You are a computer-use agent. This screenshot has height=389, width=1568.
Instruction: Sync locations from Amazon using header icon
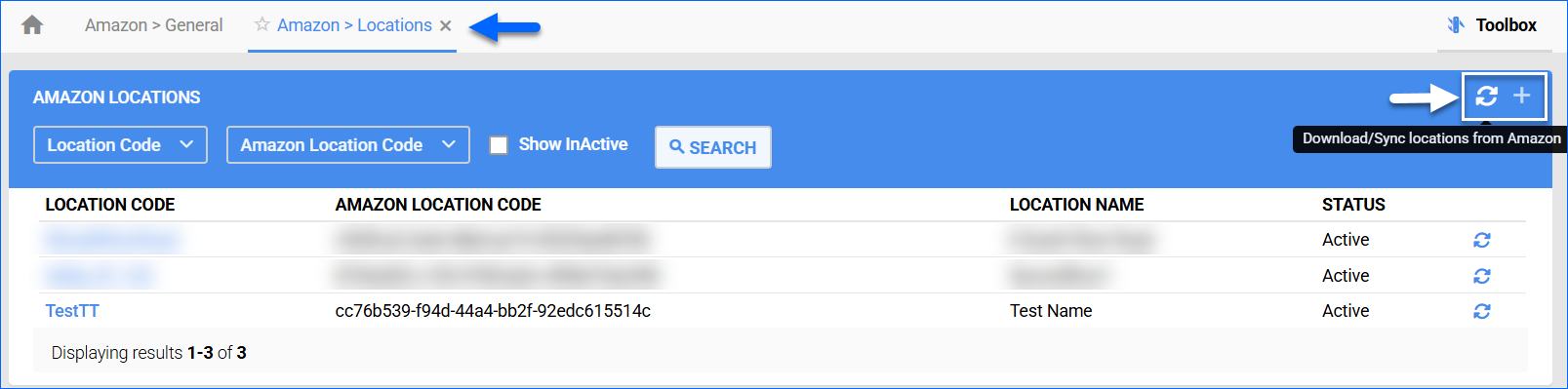(1486, 96)
